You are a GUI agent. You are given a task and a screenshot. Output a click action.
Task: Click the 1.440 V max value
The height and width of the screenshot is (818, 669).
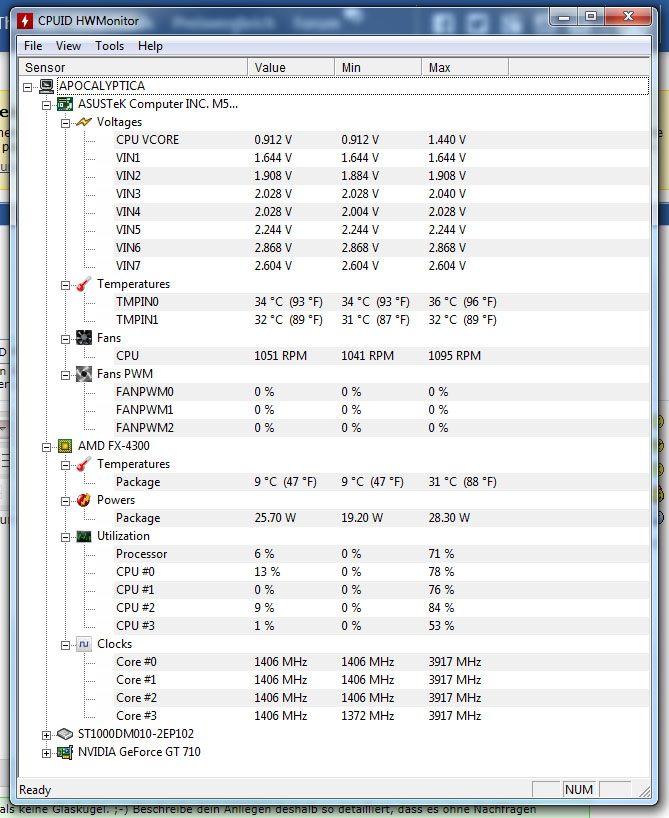pos(447,140)
